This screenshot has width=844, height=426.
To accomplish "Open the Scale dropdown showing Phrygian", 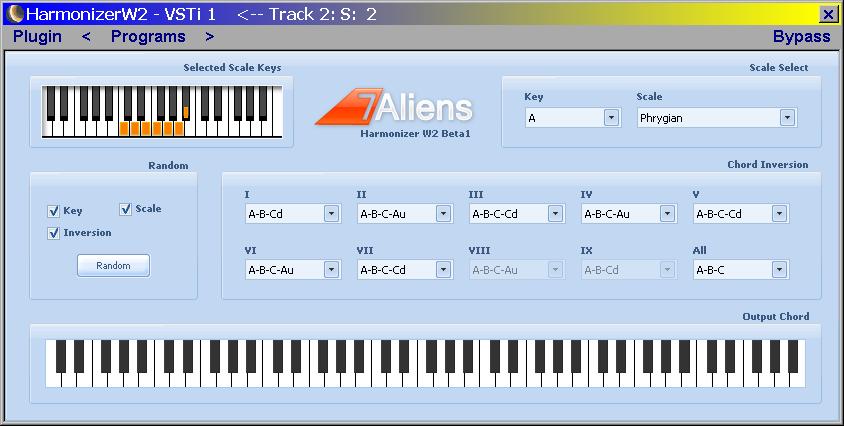I will (x=717, y=118).
